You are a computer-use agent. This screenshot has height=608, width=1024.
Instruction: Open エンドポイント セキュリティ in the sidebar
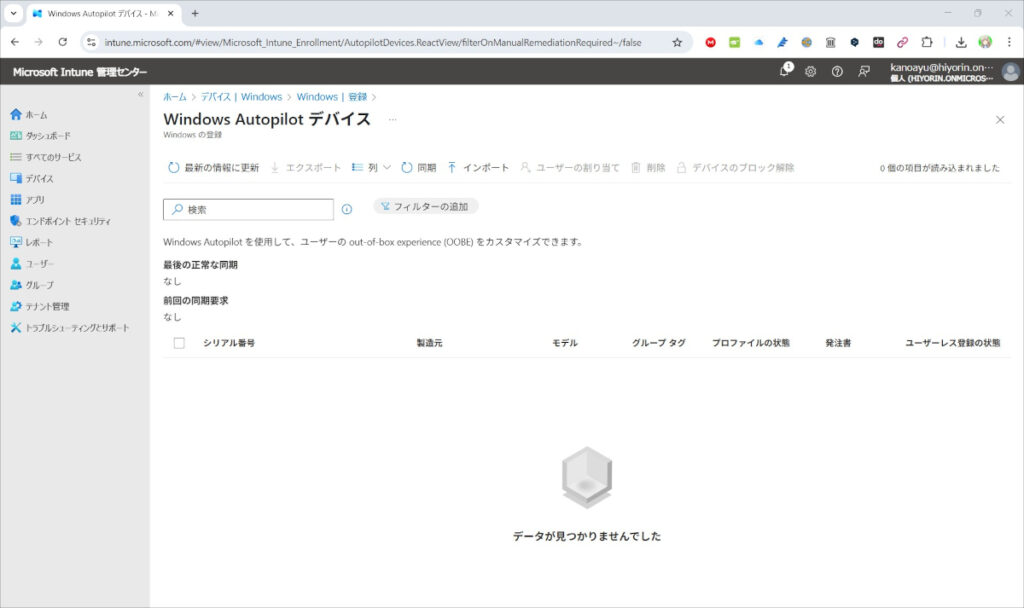coord(60,221)
